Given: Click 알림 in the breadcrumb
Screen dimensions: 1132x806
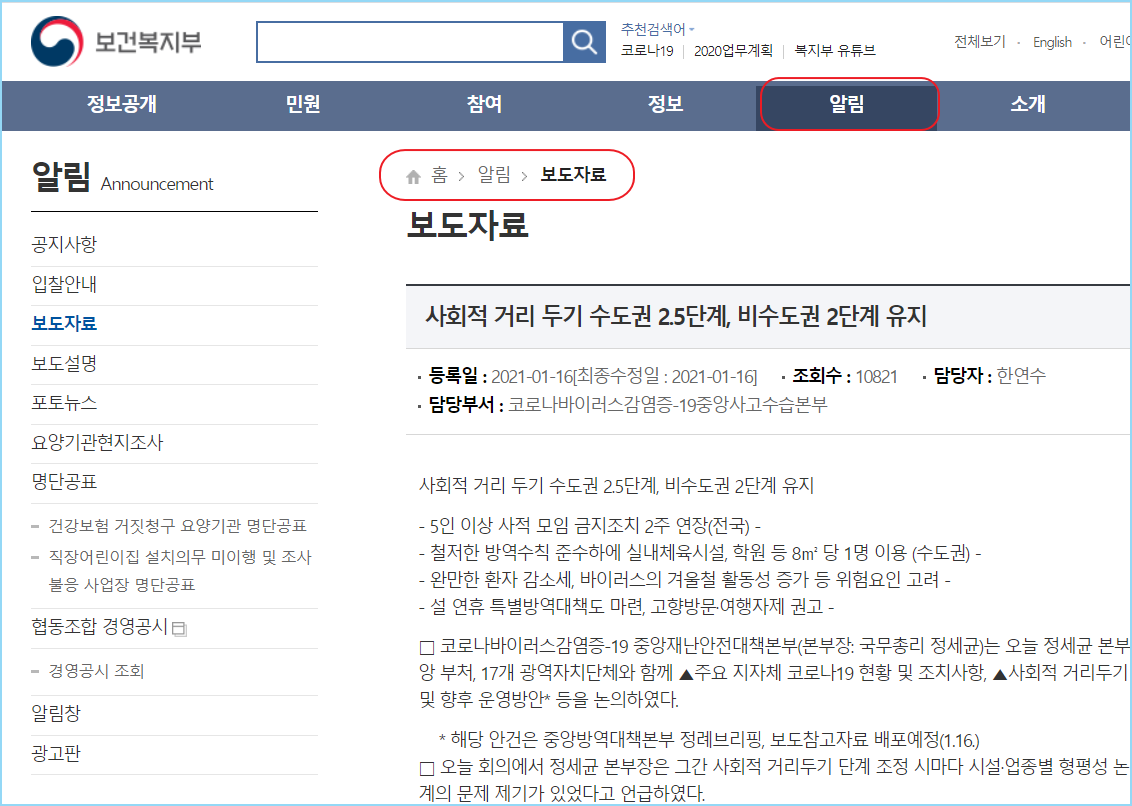Looking at the screenshot, I should click(495, 175).
